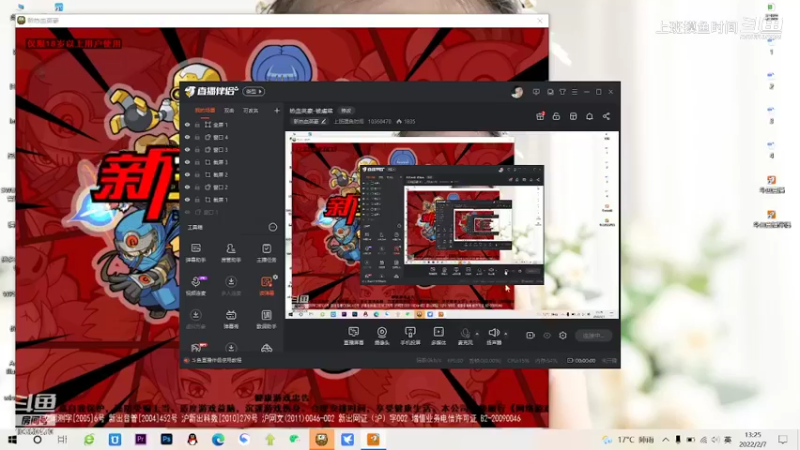Open the 弹幕助手 tool in toolbox
The height and width of the screenshot is (450, 800).
[x=196, y=252]
